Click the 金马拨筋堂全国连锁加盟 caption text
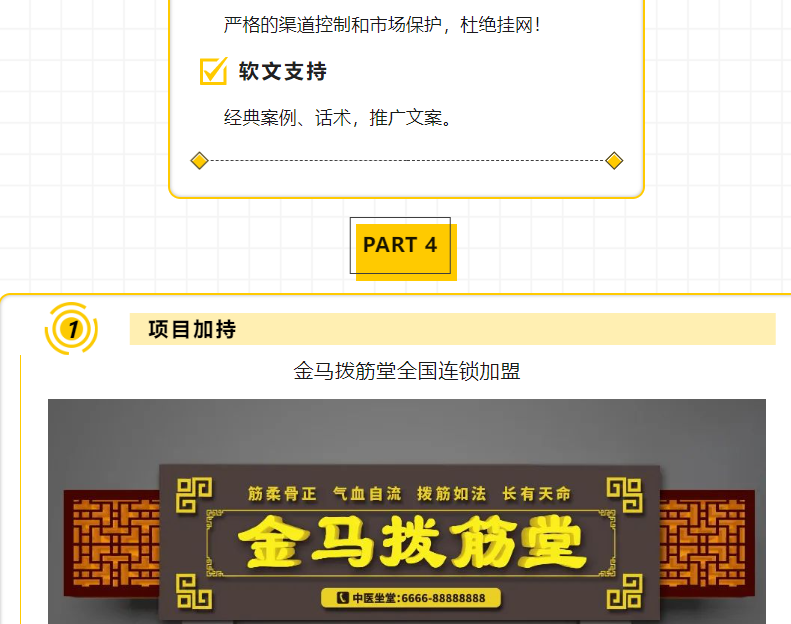The height and width of the screenshot is (624, 791). [x=407, y=371]
